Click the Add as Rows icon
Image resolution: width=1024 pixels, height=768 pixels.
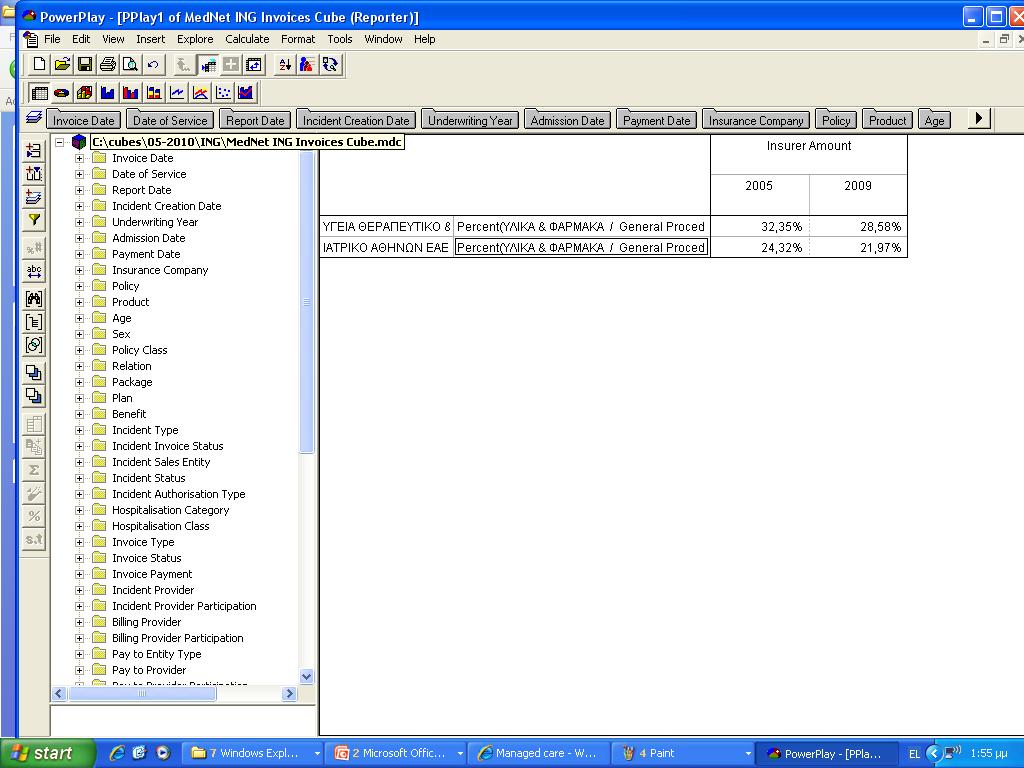34,151
